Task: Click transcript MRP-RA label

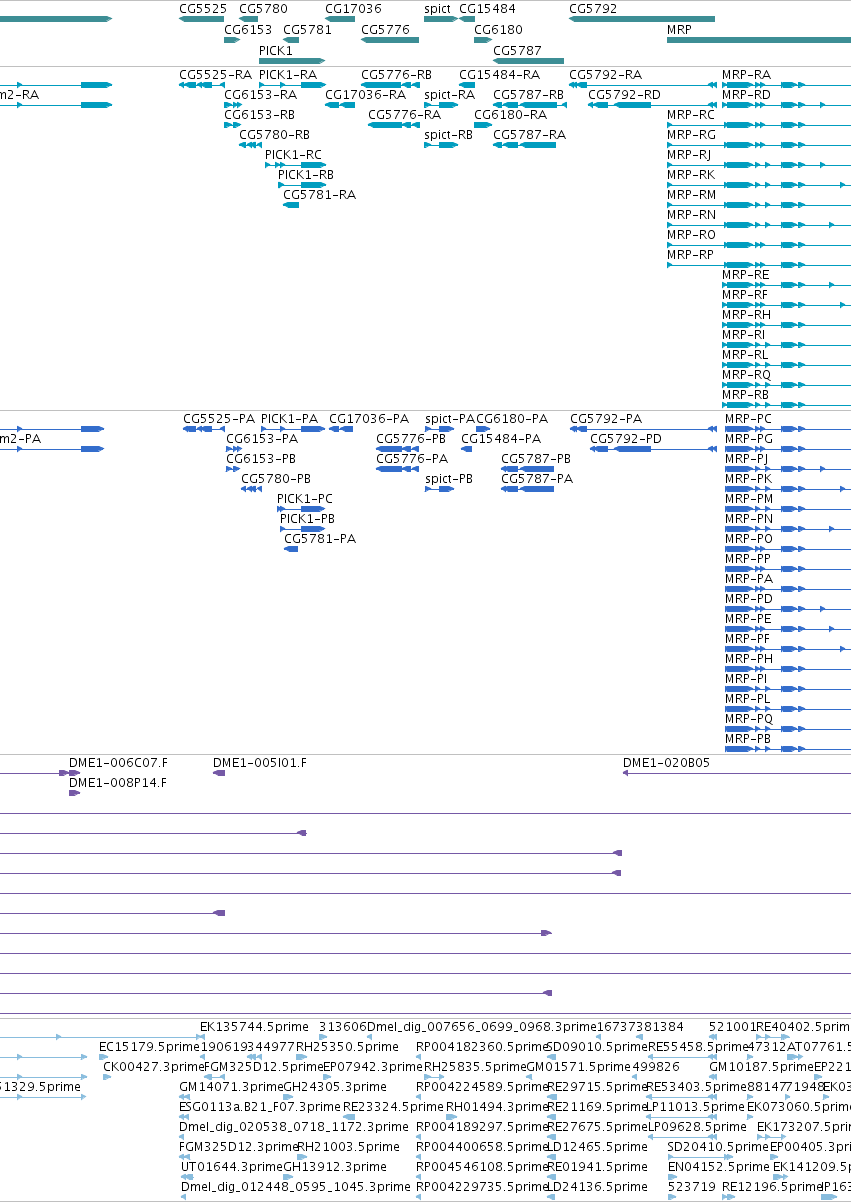Action: tap(746, 74)
